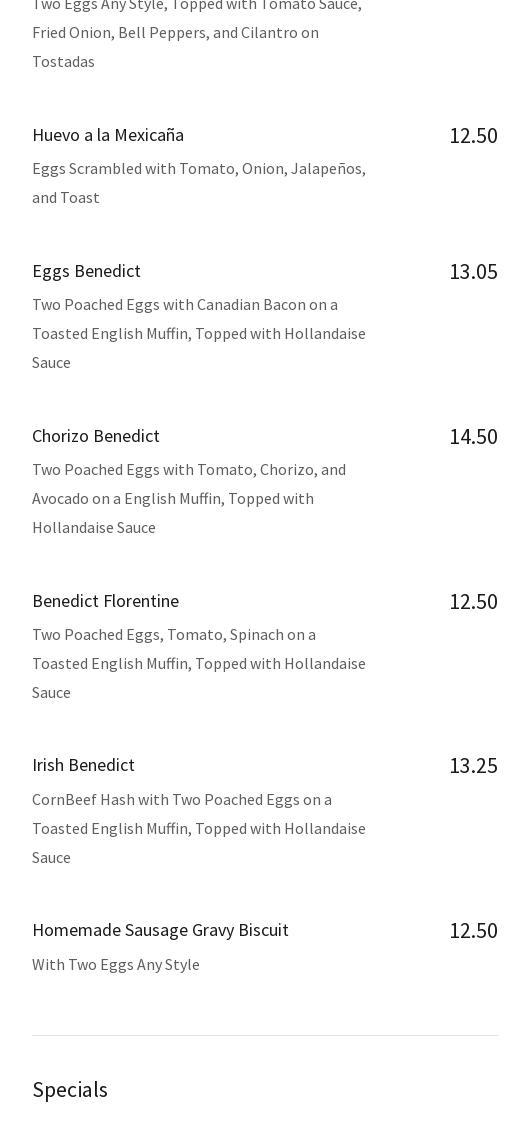Click the 13.25 price of Irish Benedict
The image size is (530, 1128).
pos(473,765)
